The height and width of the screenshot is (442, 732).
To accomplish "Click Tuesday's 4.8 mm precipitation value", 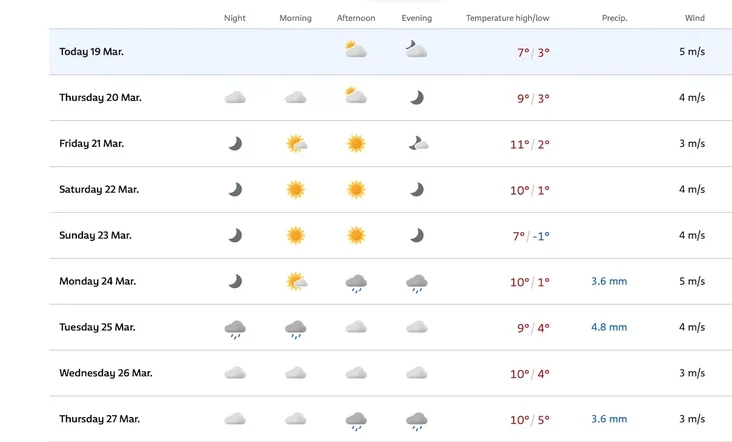I will pyautogui.click(x=609, y=327).
